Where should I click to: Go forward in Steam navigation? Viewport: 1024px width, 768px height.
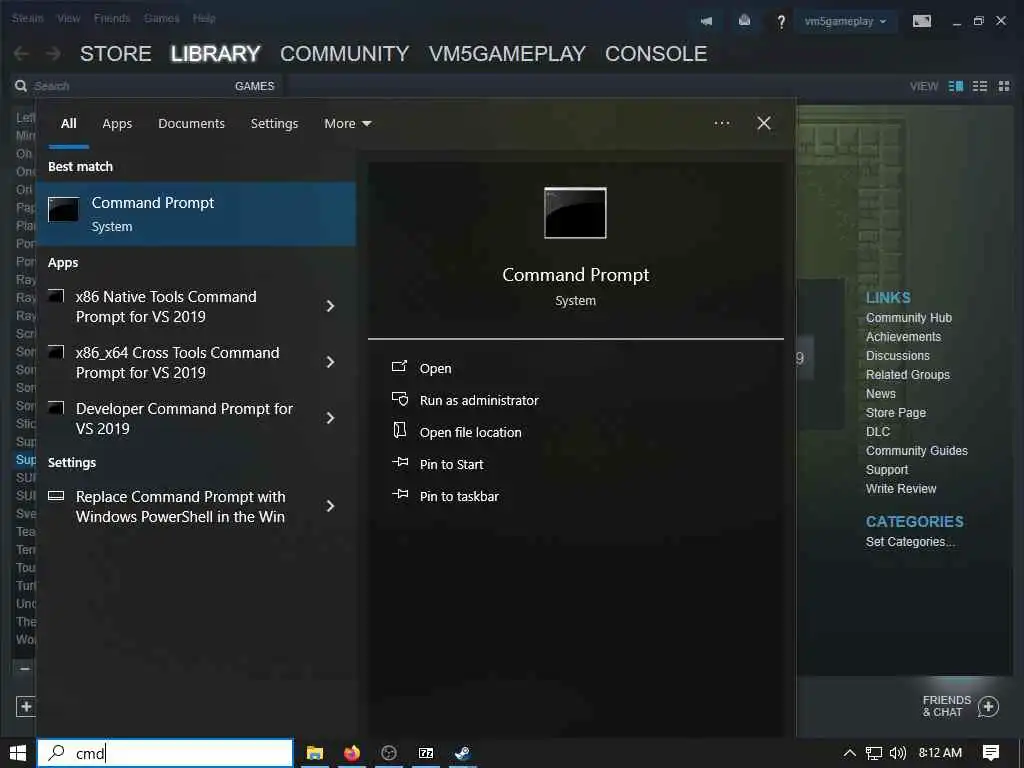pyautogui.click(x=54, y=54)
